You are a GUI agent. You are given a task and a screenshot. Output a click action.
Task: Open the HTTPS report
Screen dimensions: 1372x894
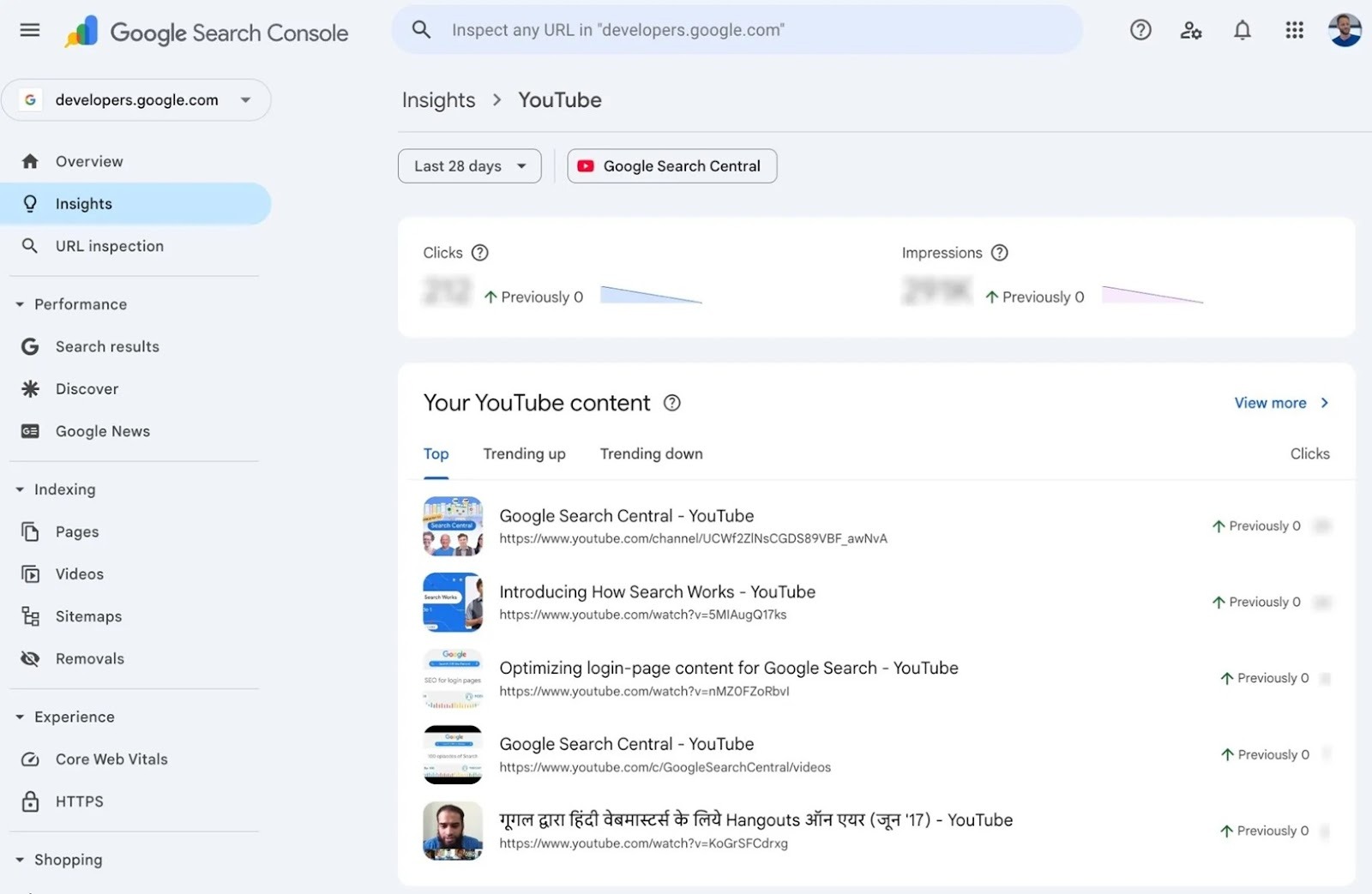79,801
